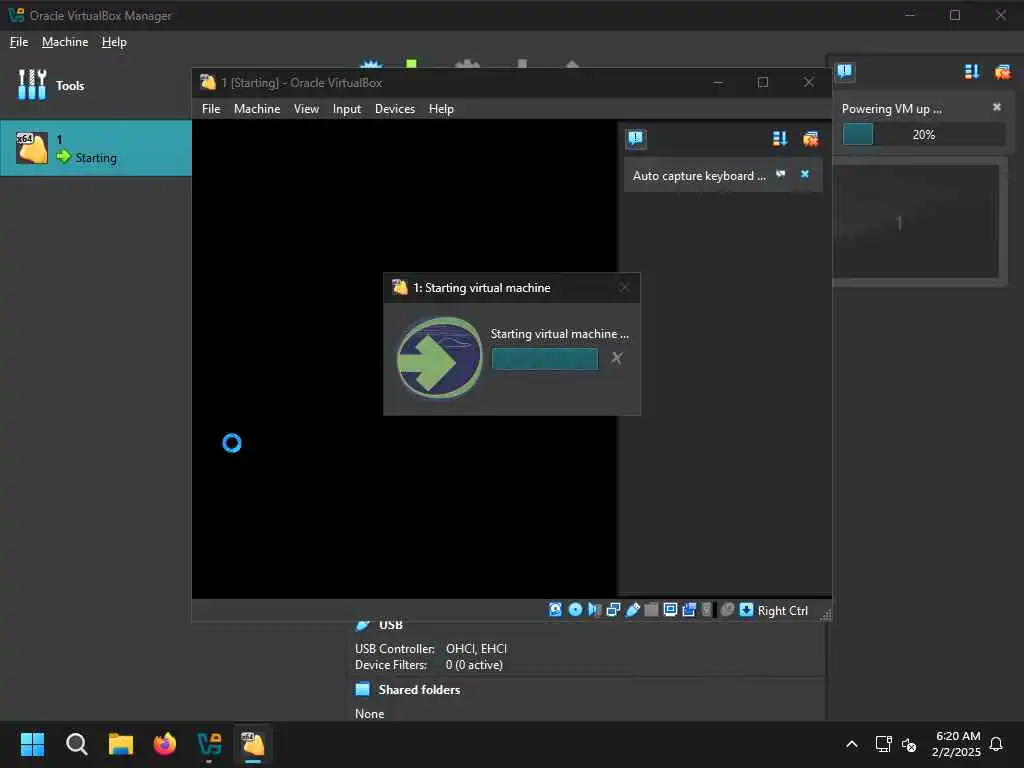Open Devices menu in VM window

(394, 109)
